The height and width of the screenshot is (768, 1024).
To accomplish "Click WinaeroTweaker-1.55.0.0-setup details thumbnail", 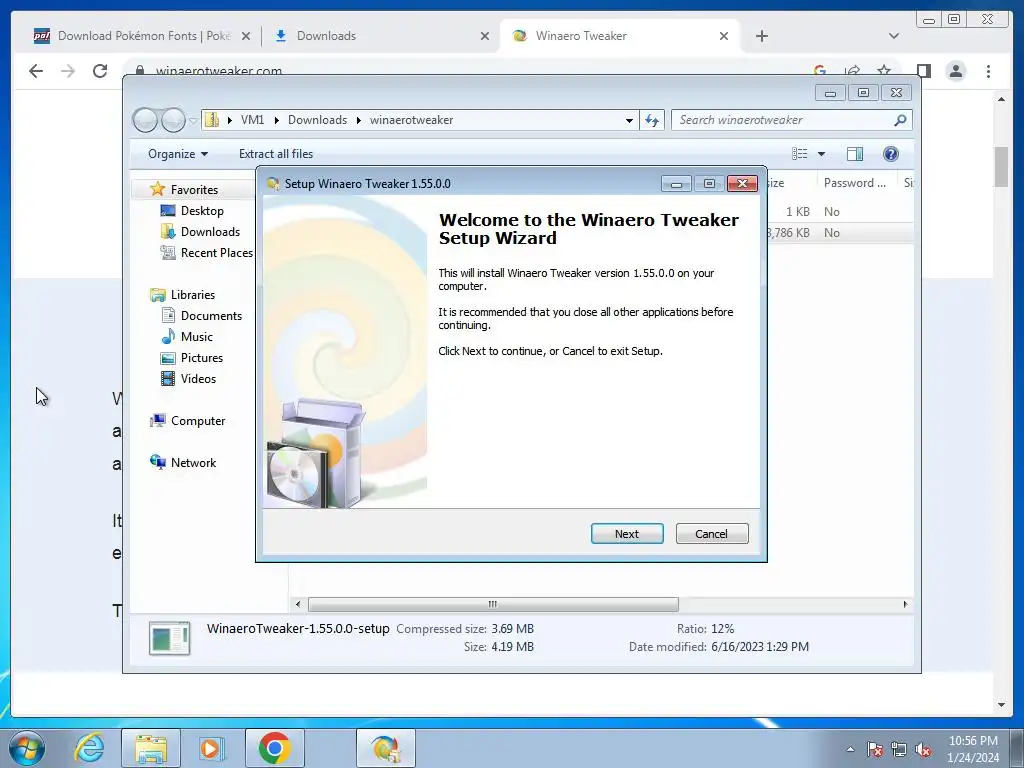I will point(169,638).
